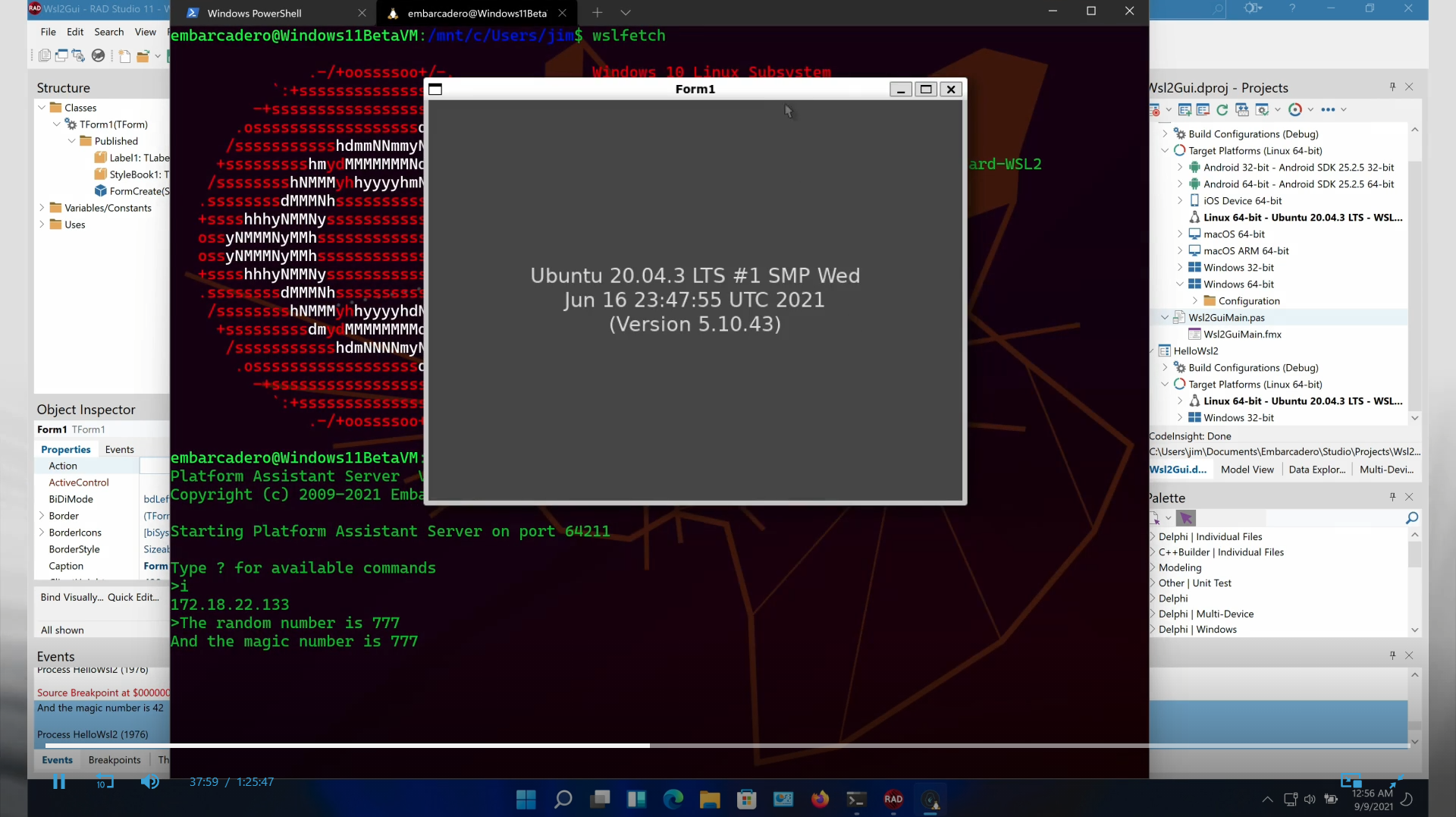Expand Android 32-bit platform node
The image size is (1456, 817).
pos(1180,168)
